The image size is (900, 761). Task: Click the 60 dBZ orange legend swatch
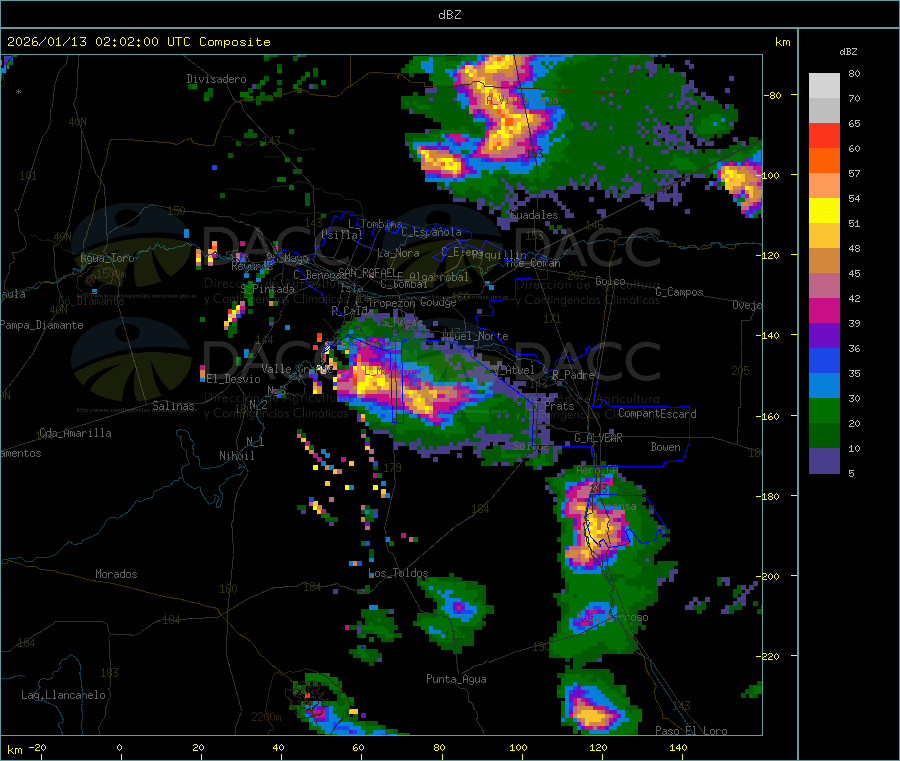coord(824,161)
